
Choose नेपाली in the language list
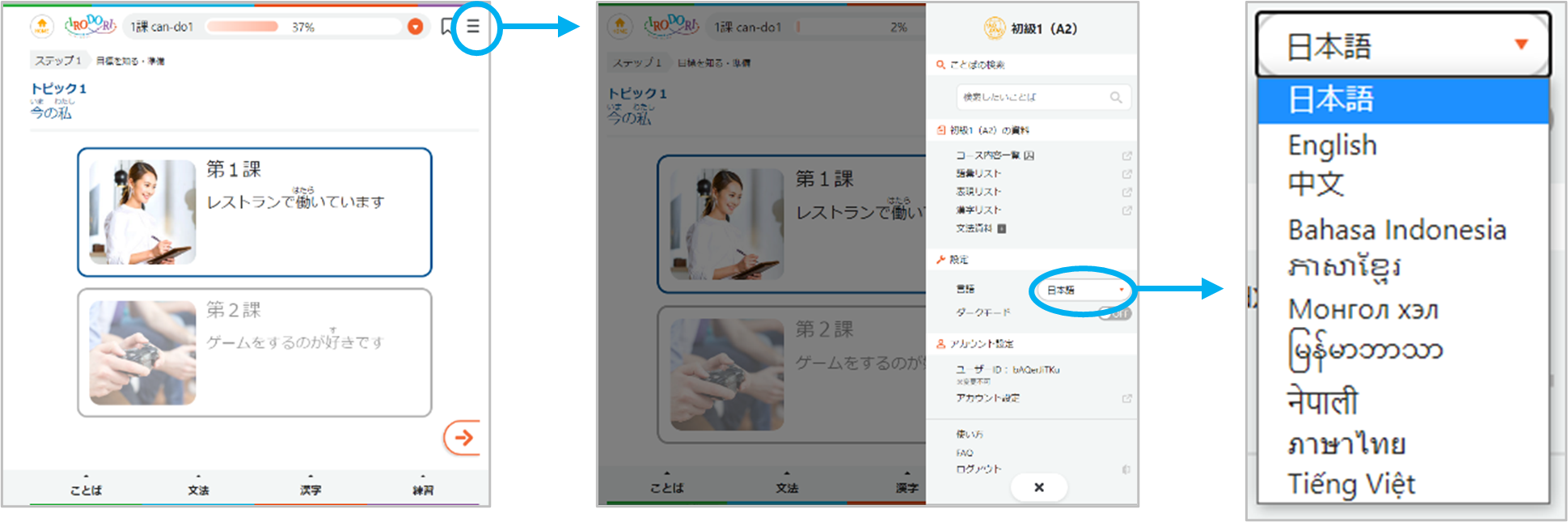click(x=1322, y=401)
